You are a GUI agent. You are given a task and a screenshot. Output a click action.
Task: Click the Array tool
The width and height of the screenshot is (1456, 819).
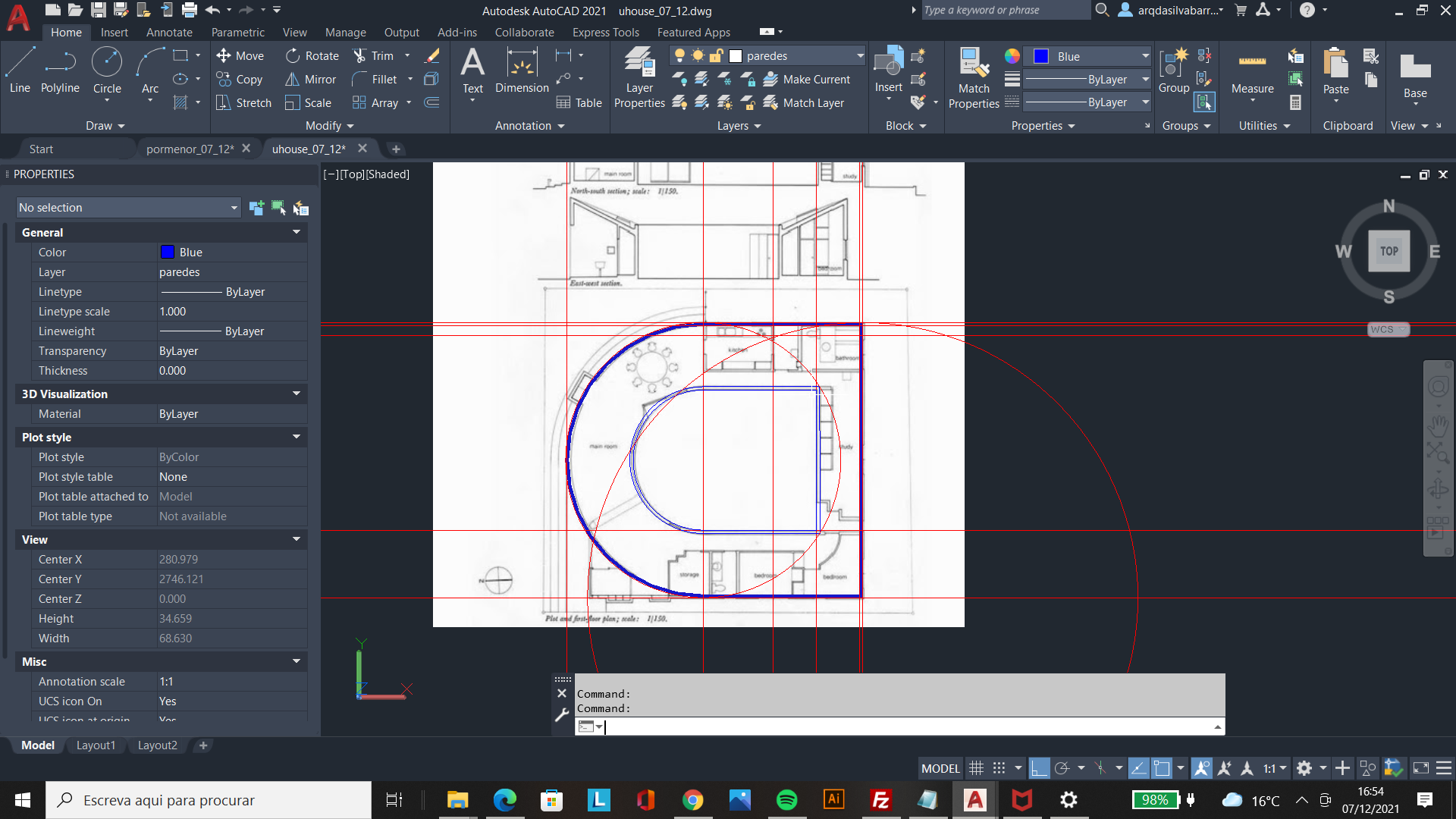pyautogui.click(x=375, y=102)
